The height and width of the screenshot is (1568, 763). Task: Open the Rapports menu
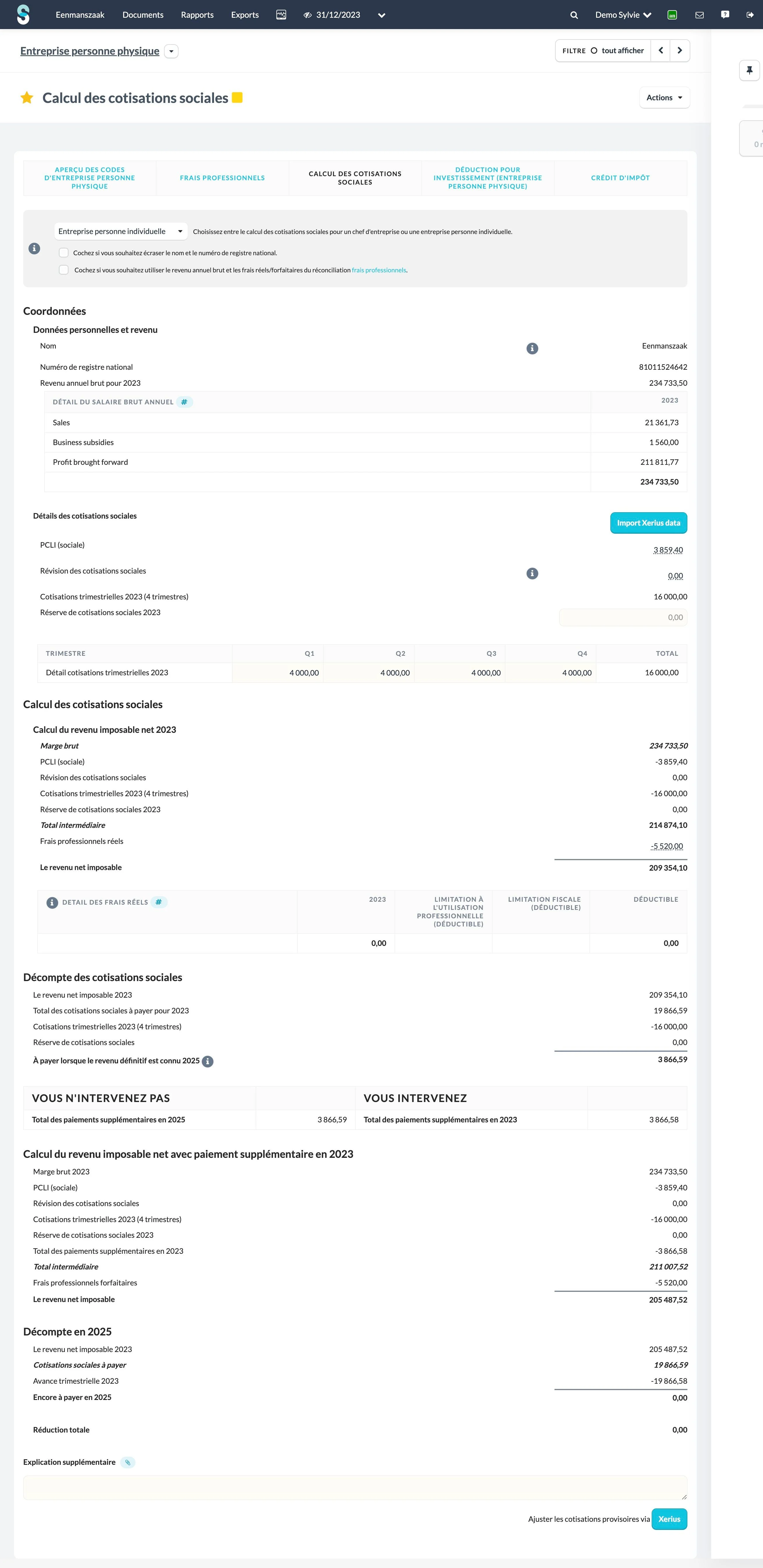(x=197, y=15)
